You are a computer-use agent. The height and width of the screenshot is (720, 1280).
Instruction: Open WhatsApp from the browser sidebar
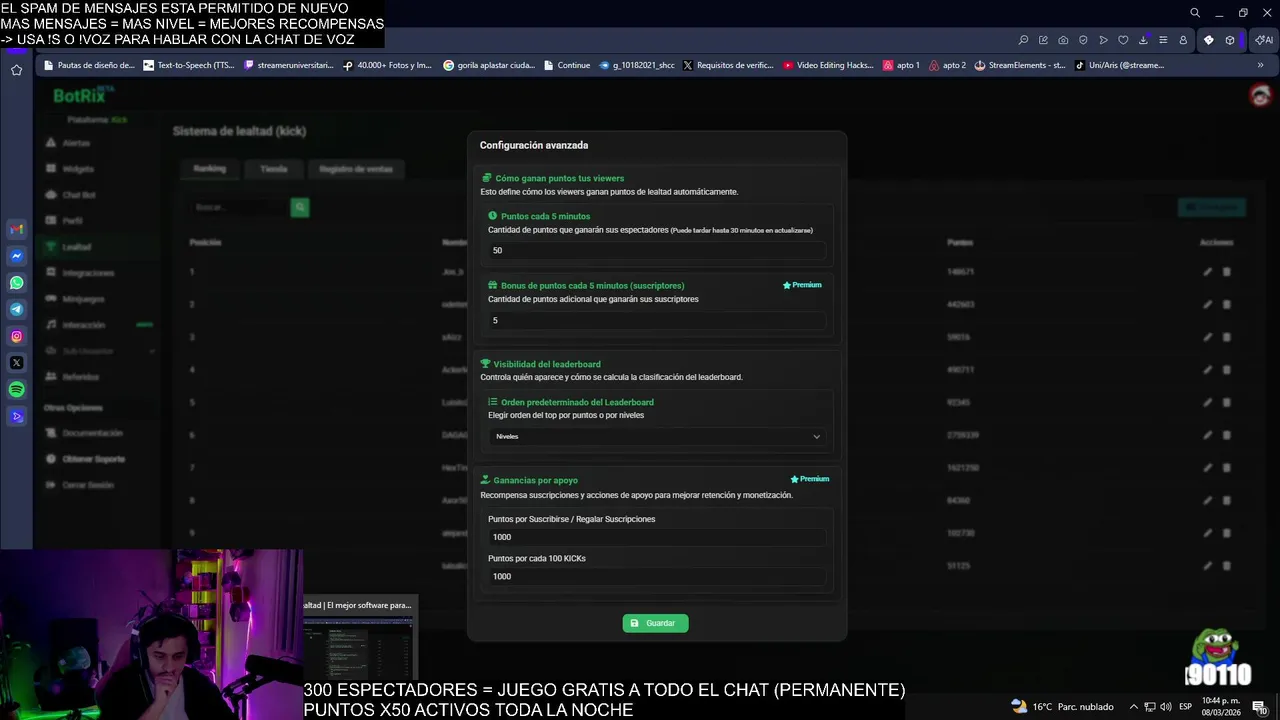[16, 283]
